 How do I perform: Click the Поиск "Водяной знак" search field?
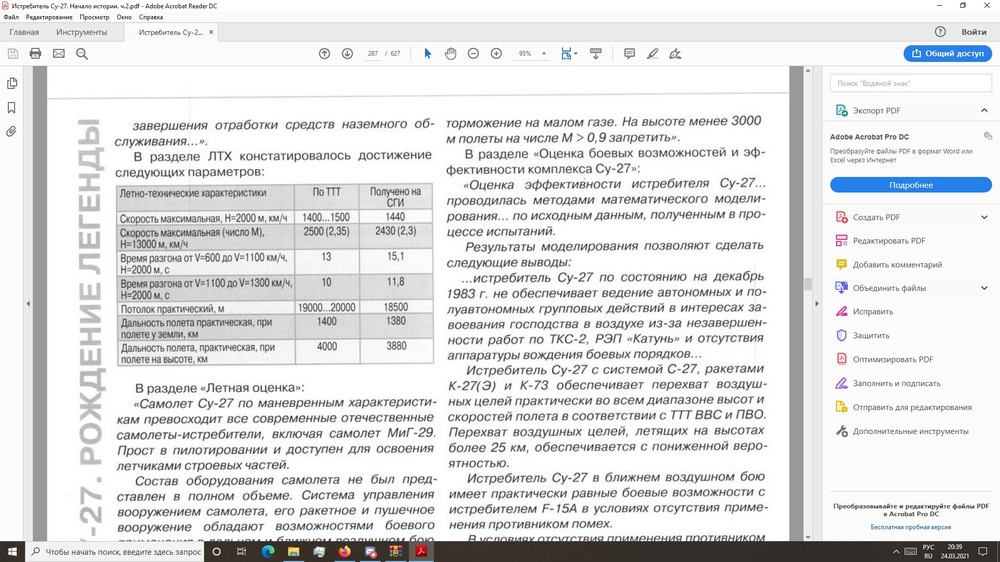pyautogui.click(x=911, y=83)
